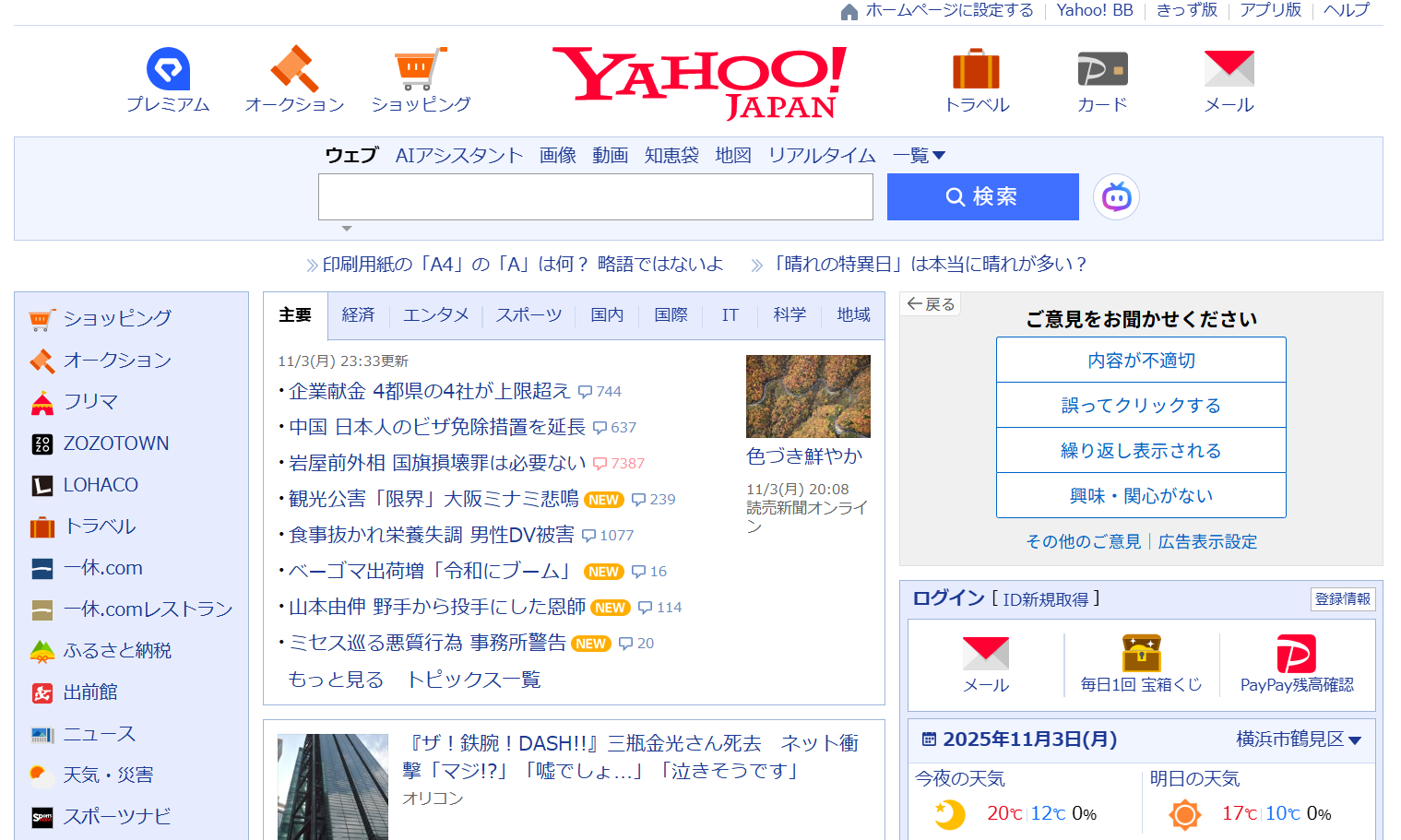The image size is (1401, 840).
Task: Open the Premium icon in the header
Action: click(x=168, y=70)
